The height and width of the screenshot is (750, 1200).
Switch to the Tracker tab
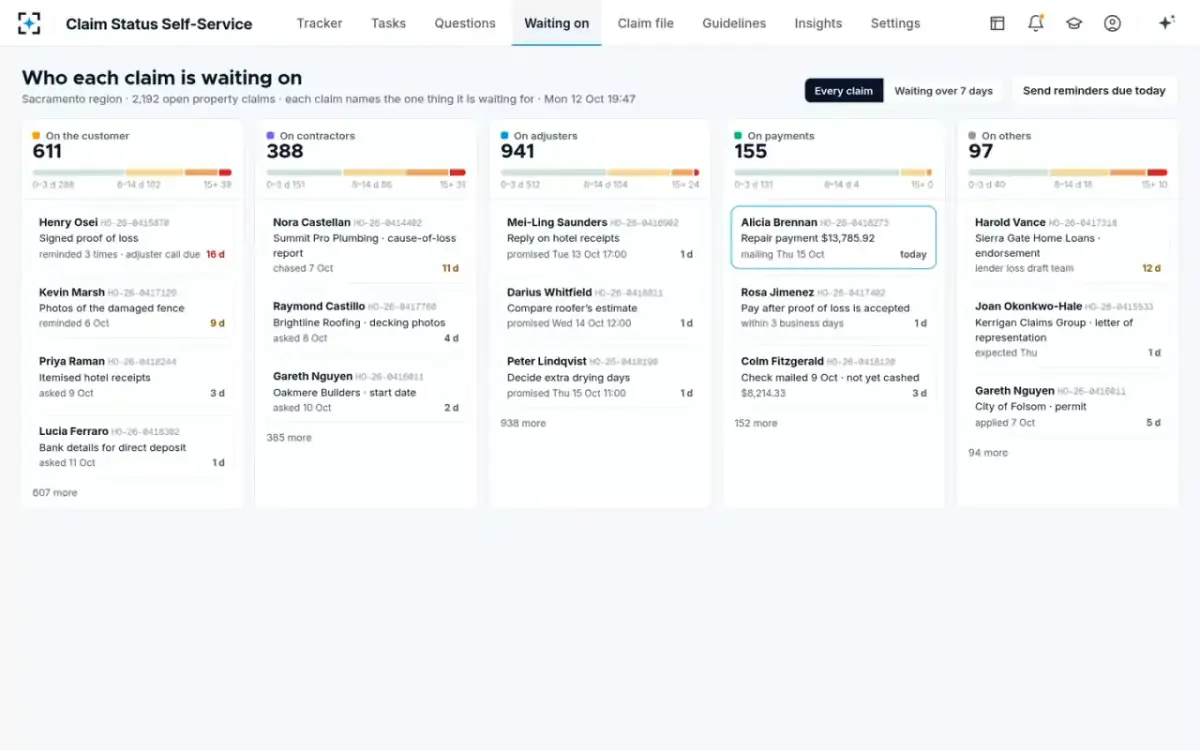click(319, 23)
